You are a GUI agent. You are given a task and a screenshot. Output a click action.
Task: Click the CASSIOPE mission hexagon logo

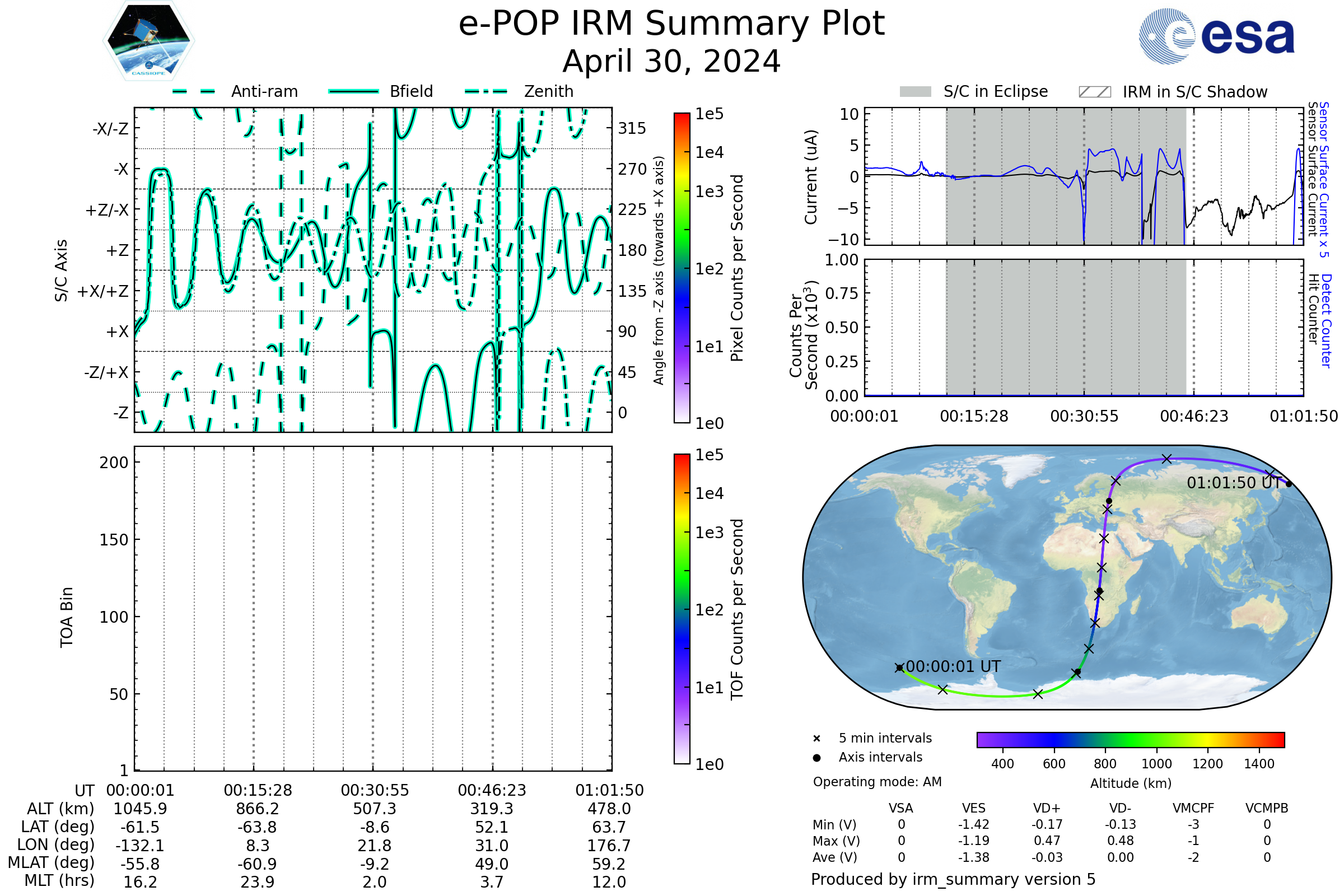coord(148,41)
